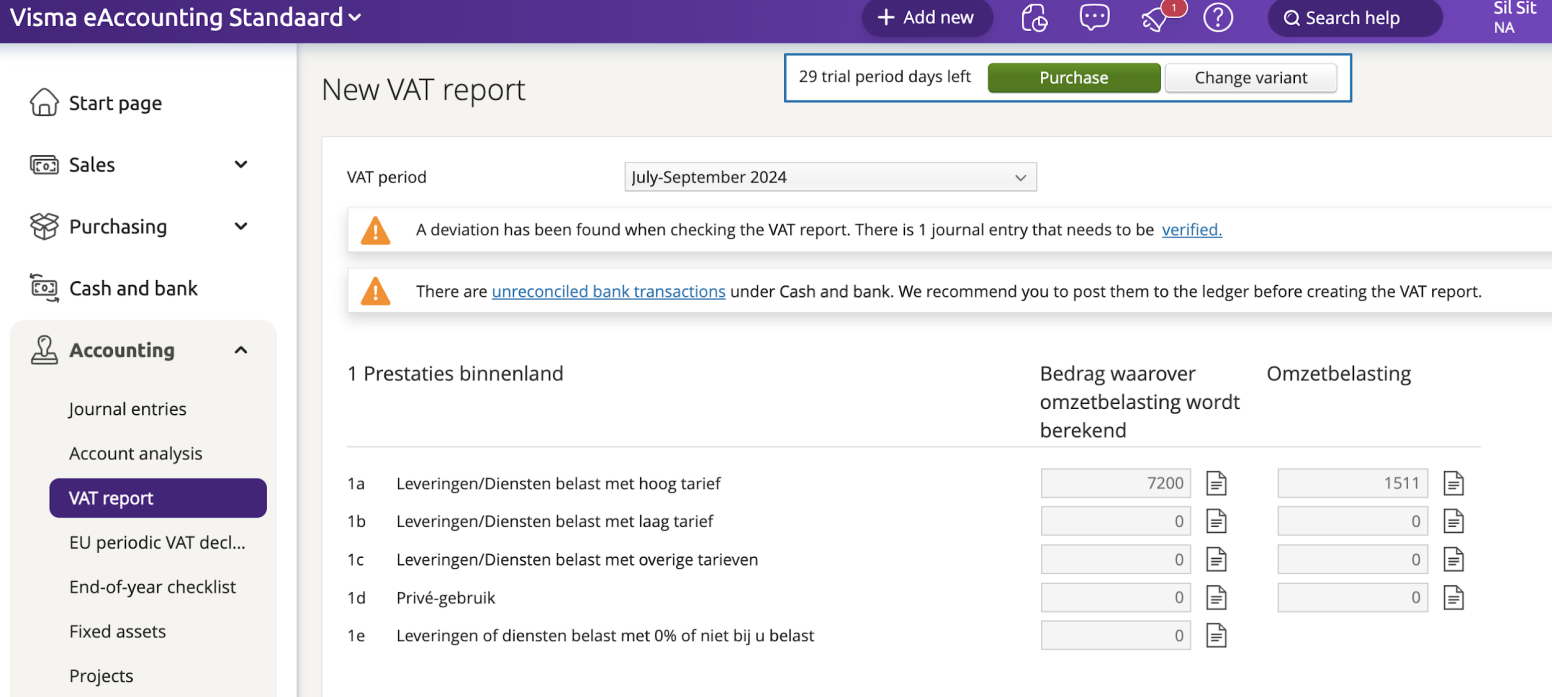
Task: Click the Cash and bank icon
Action: tap(42, 288)
